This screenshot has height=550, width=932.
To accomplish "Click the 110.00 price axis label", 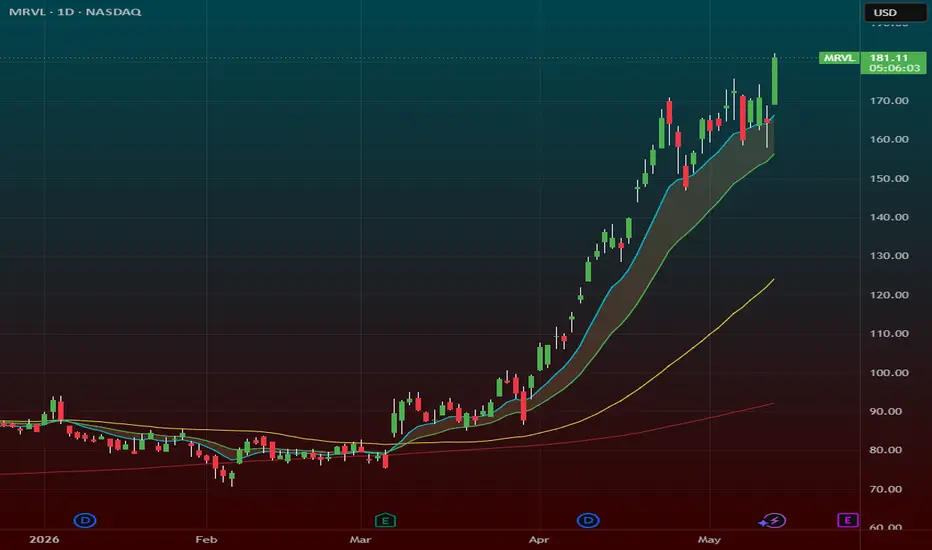I will click(889, 334).
